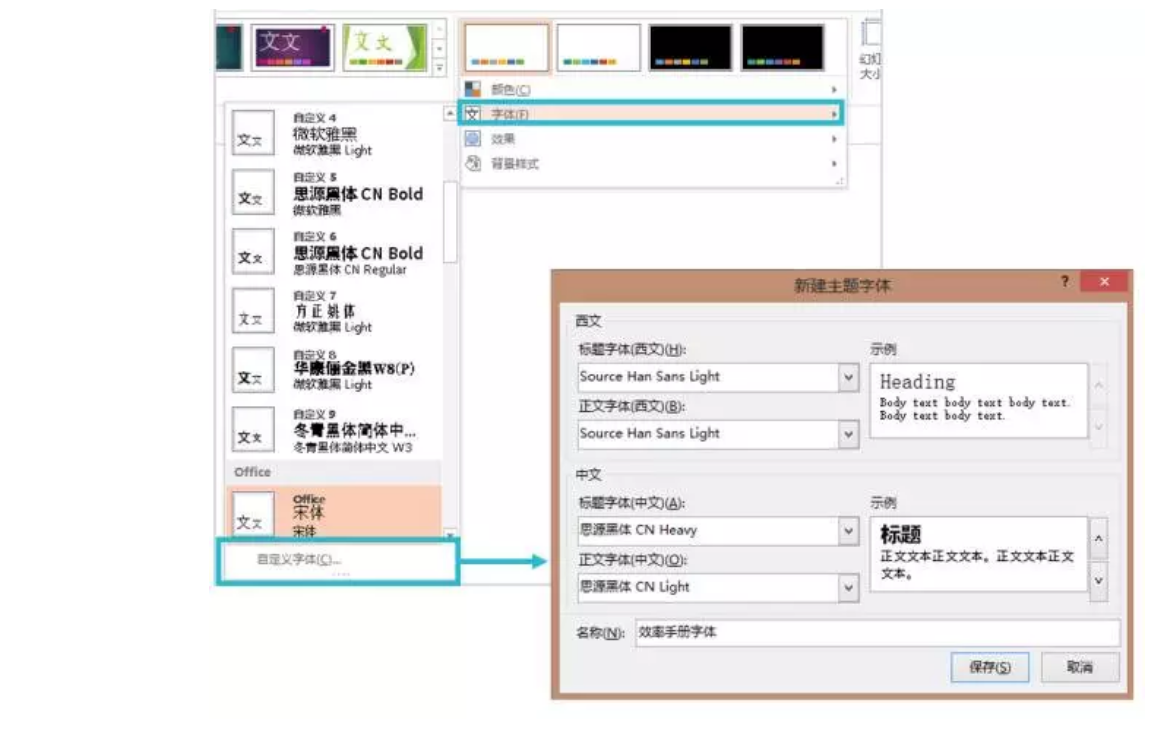Open the 颜色(C) color palette icon
The width and height of the screenshot is (1169, 733).
[473, 89]
